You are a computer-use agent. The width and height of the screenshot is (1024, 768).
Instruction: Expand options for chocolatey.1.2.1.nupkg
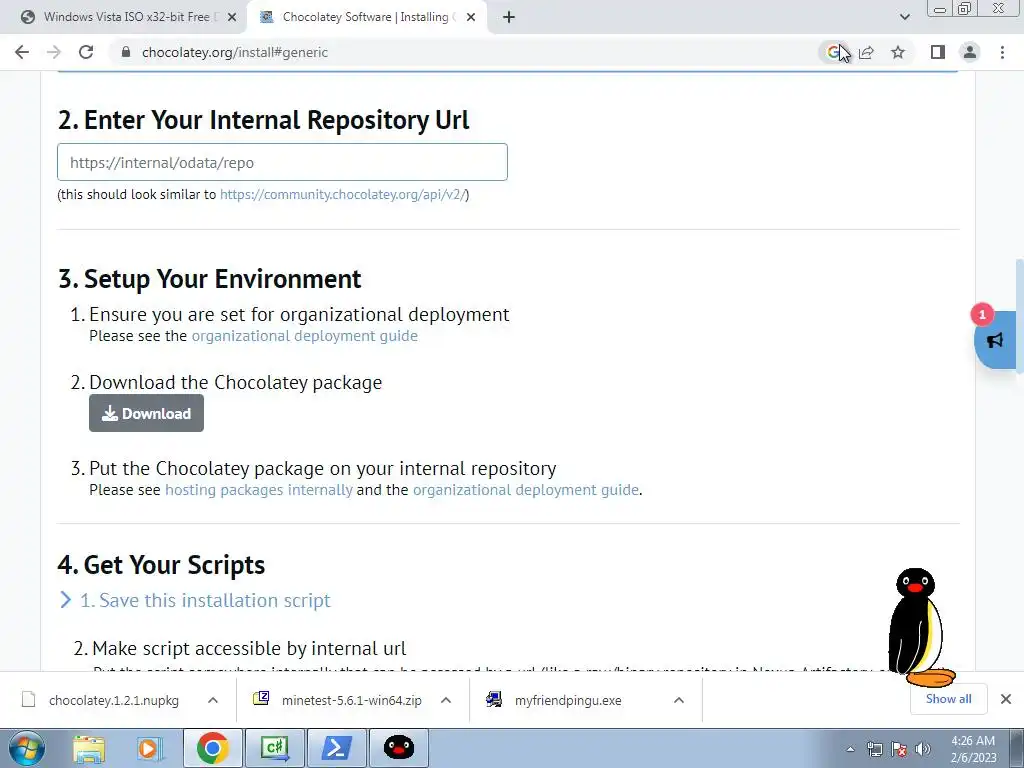[213, 700]
